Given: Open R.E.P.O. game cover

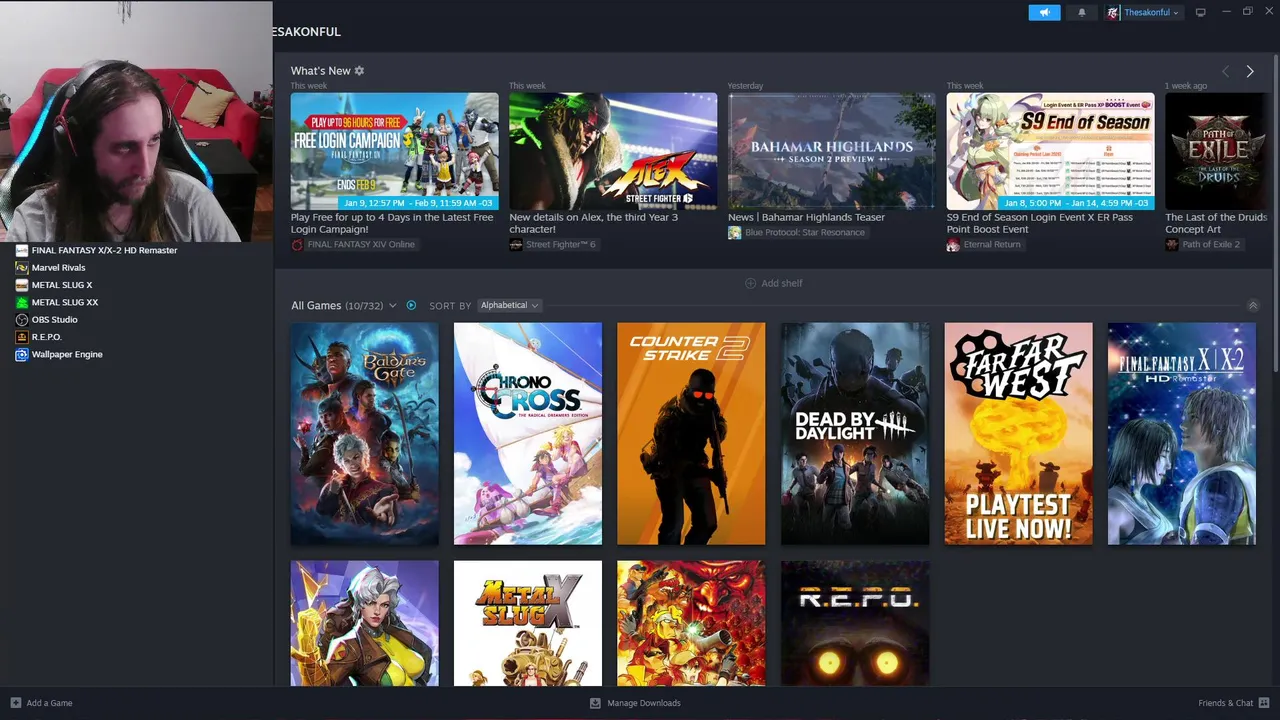Looking at the screenshot, I should click(x=855, y=623).
